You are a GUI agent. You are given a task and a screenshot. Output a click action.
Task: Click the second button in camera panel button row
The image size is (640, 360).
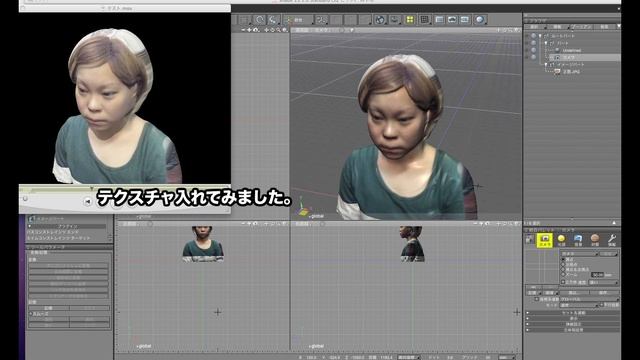point(551,293)
